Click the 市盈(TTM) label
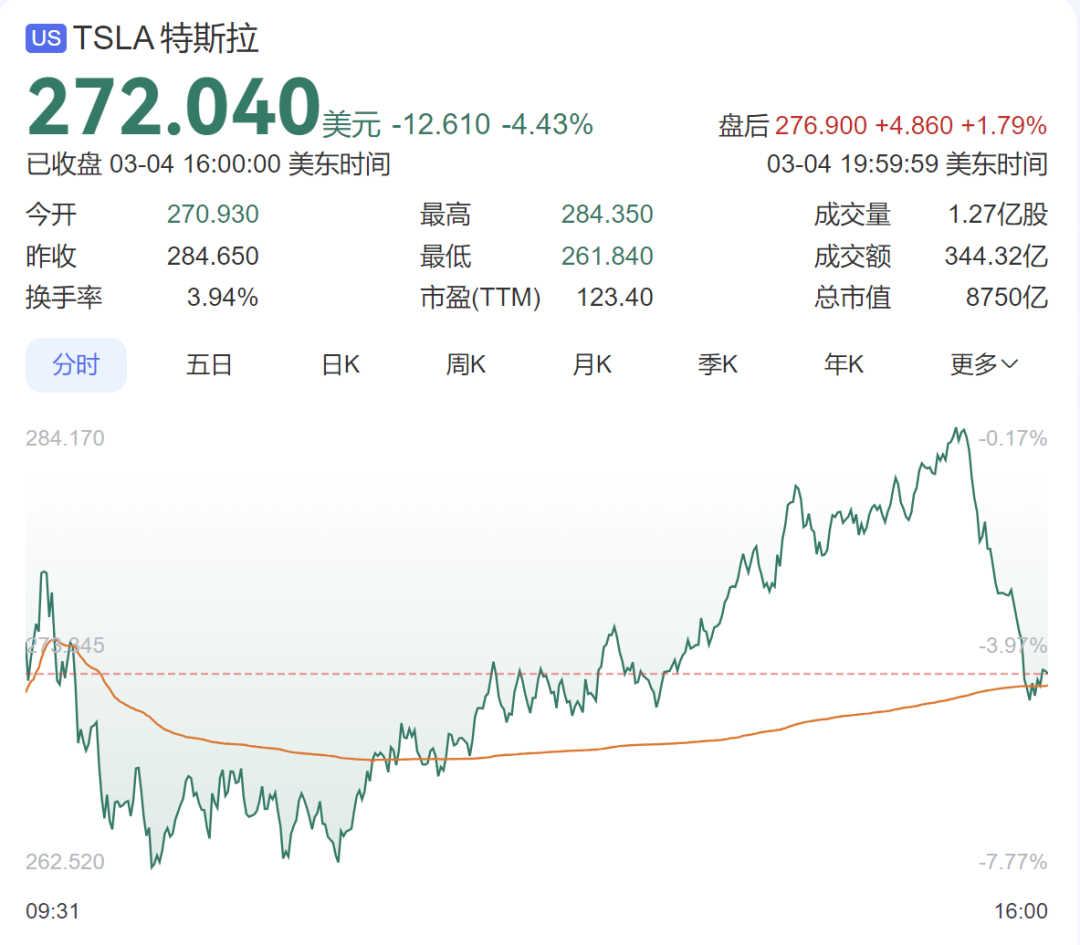Screen dimensions: 1080x945 (480, 298)
